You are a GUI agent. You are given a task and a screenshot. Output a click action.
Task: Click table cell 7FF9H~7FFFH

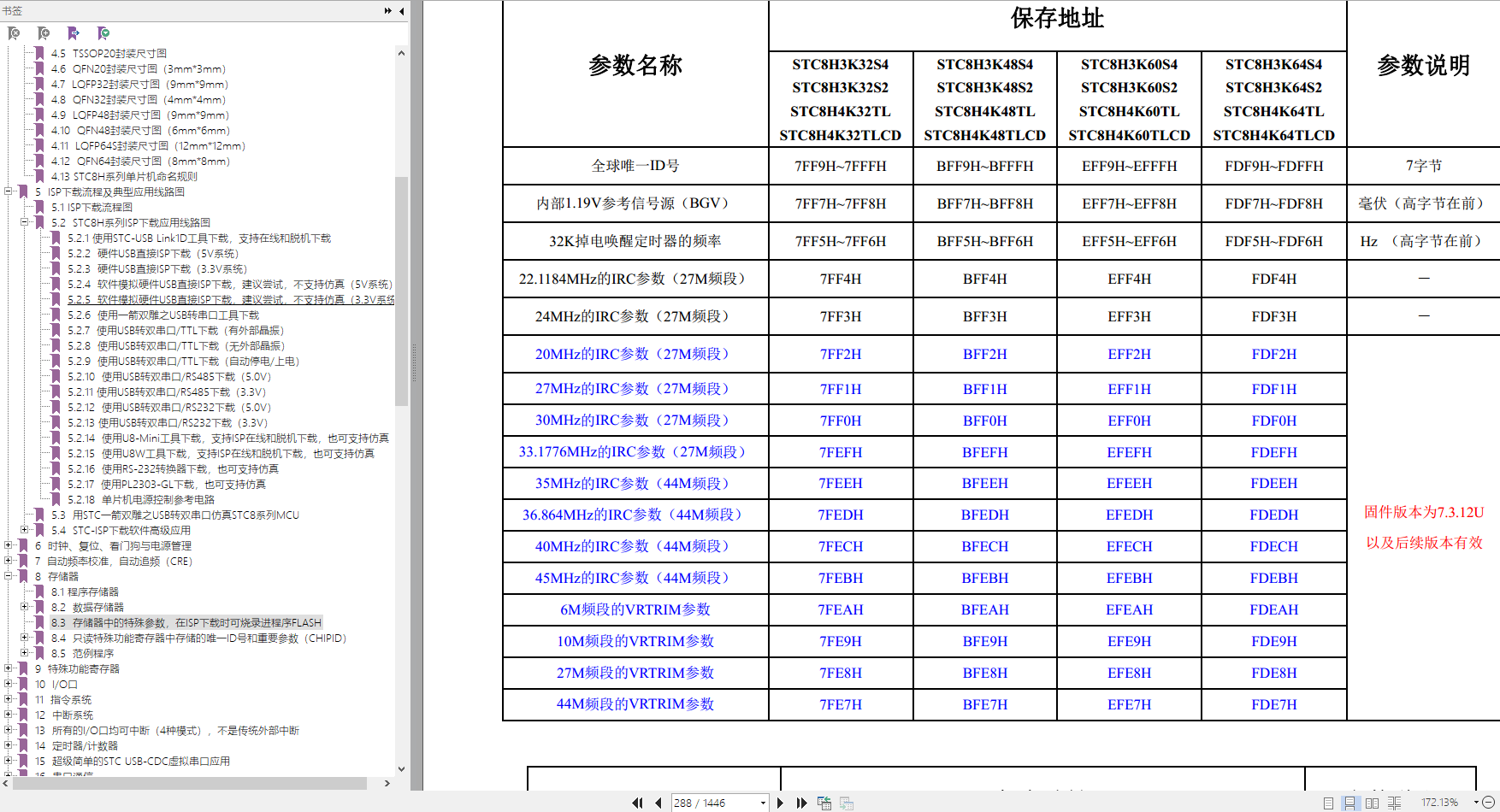(841, 166)
